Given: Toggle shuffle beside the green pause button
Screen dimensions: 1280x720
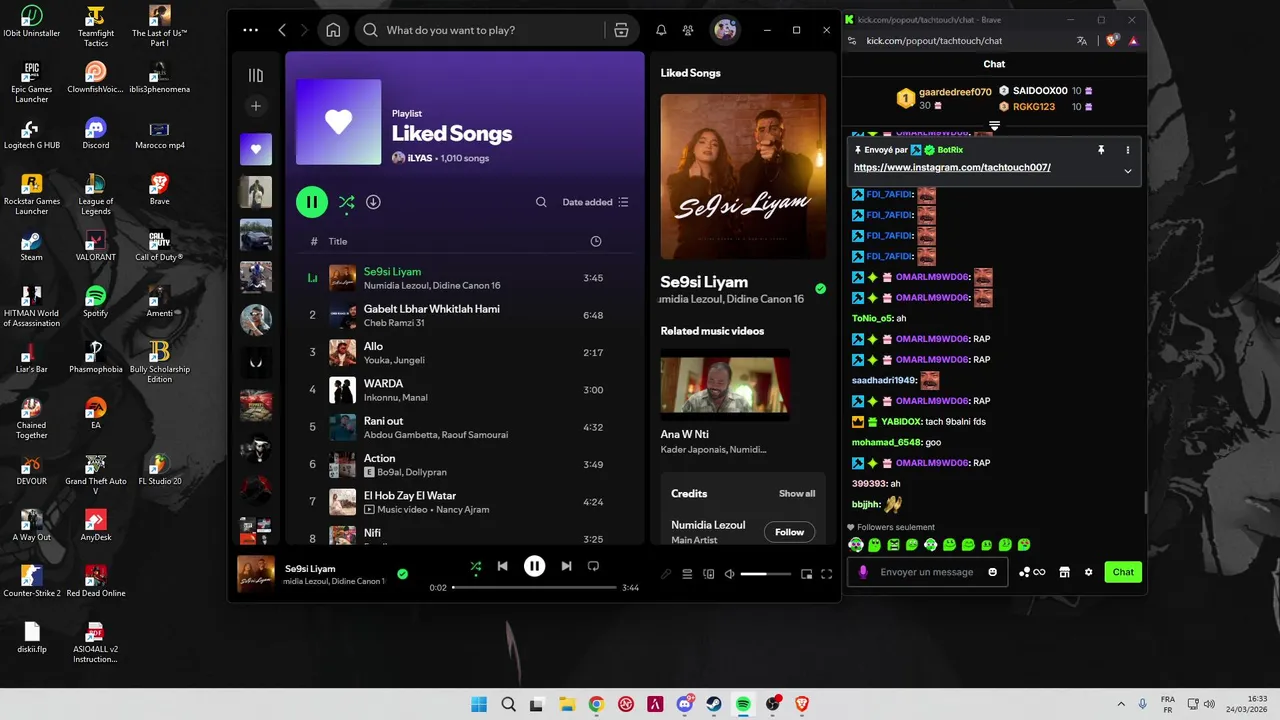Looking at the screenshot, I should coord(346,202).
